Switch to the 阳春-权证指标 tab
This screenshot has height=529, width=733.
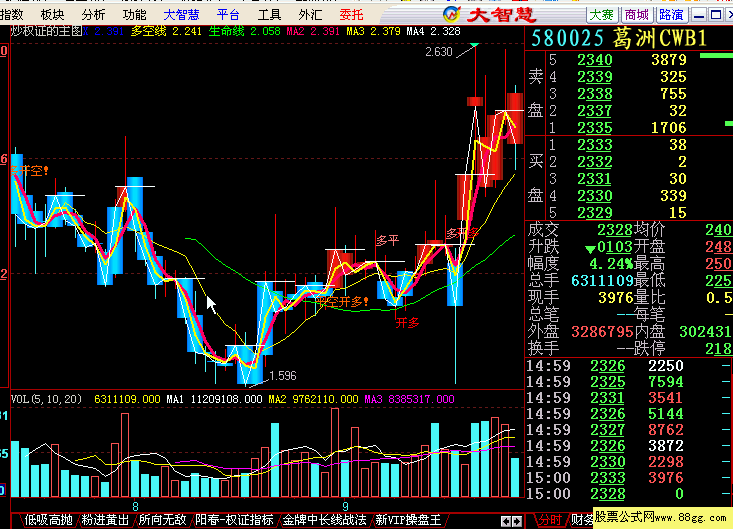pyautogui.click(x=234, y=520)
